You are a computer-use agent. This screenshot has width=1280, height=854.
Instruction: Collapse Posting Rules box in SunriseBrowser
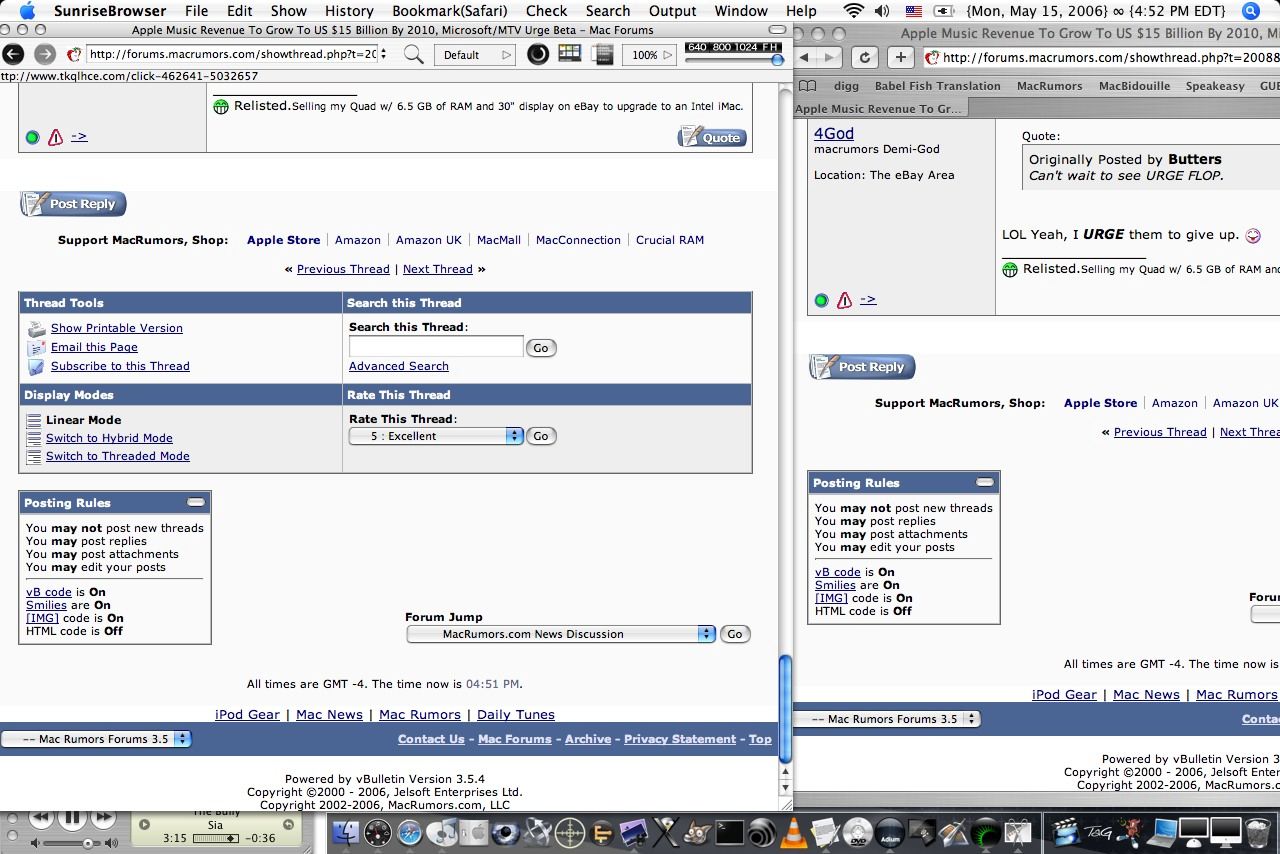[x=196, y=502]
